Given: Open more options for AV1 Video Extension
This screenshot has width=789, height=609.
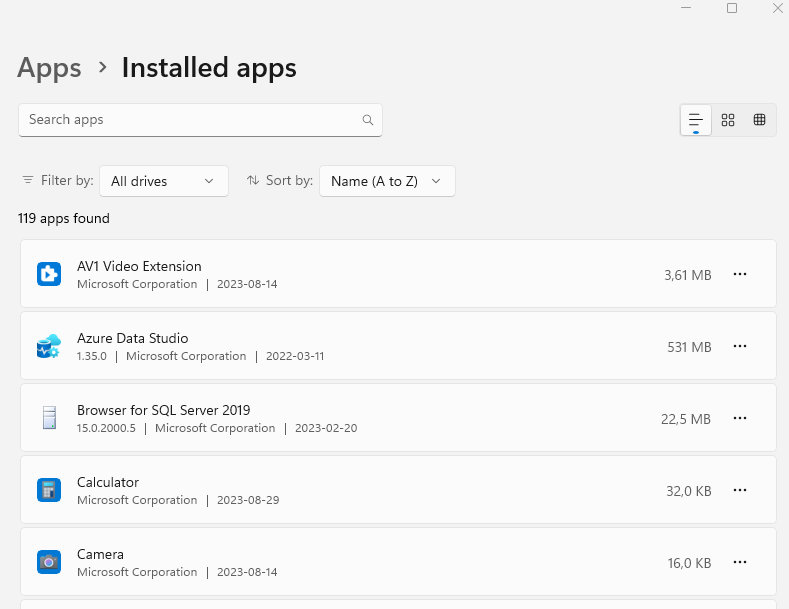Looking at the screenshot, I should click(740, 274).
